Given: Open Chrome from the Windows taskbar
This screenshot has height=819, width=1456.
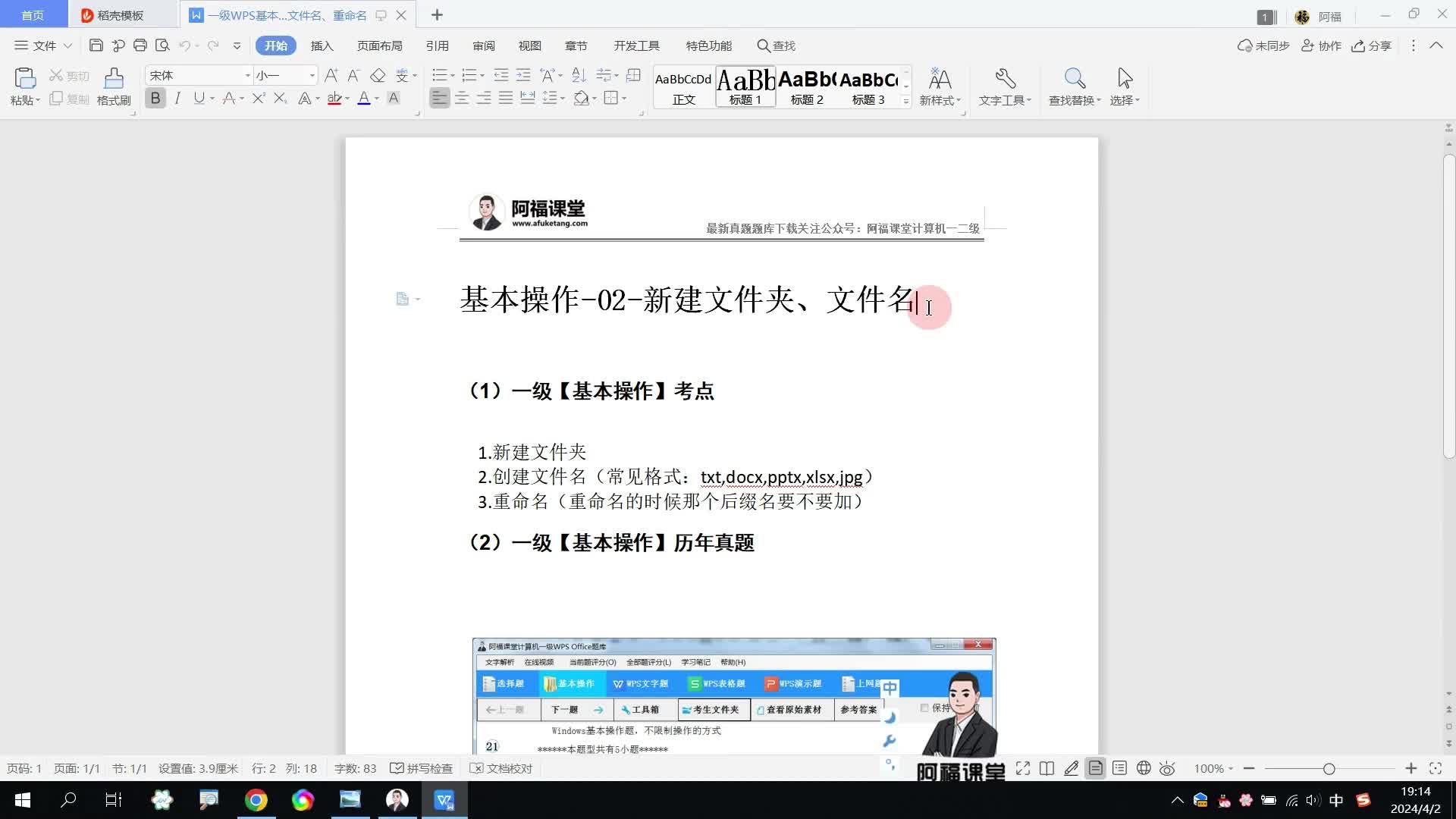Looking at the screenshot, I should click(256, 800).
